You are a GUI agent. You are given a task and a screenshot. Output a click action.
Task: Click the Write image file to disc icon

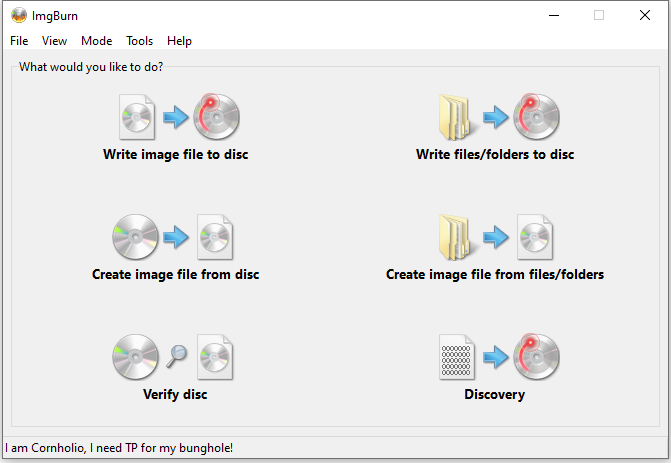(x=176, y=117)
